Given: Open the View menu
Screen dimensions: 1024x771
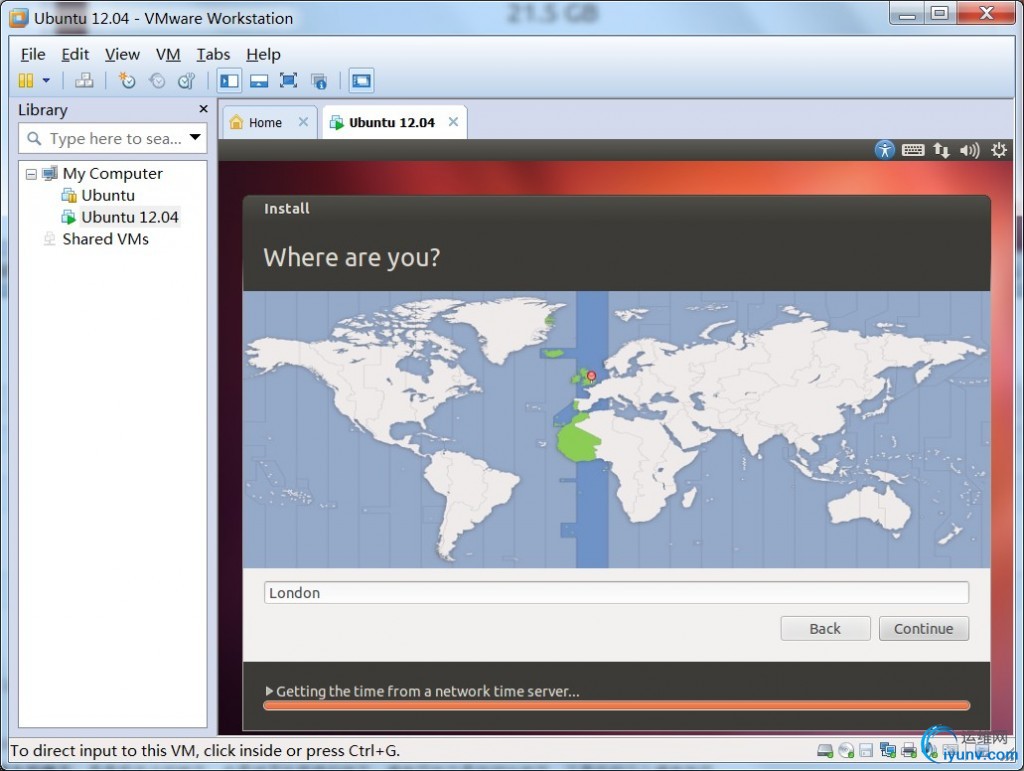Looking at the screenshot, I should coord(122,54).
